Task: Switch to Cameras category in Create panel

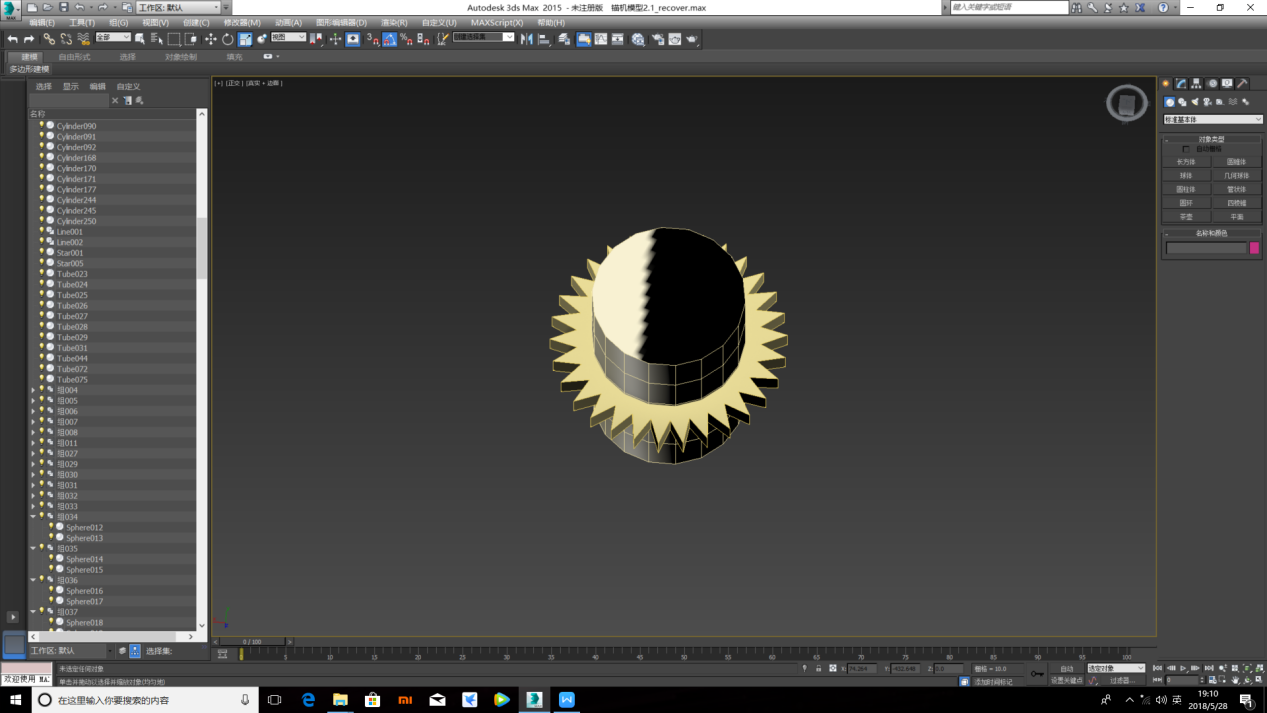Action: [x=1207, y=102]
